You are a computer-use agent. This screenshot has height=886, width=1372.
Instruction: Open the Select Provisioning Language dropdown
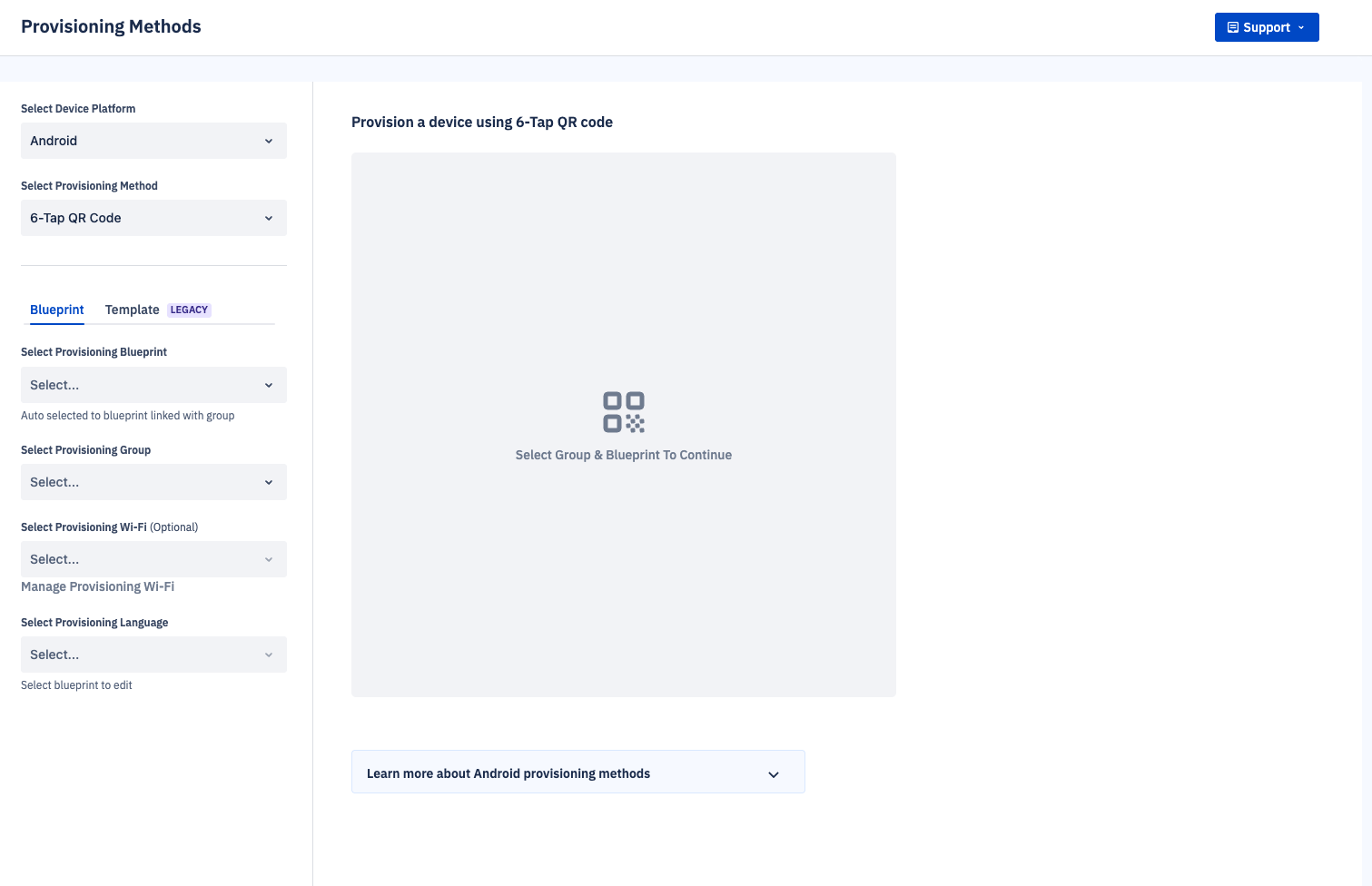(x=153, y=655)
